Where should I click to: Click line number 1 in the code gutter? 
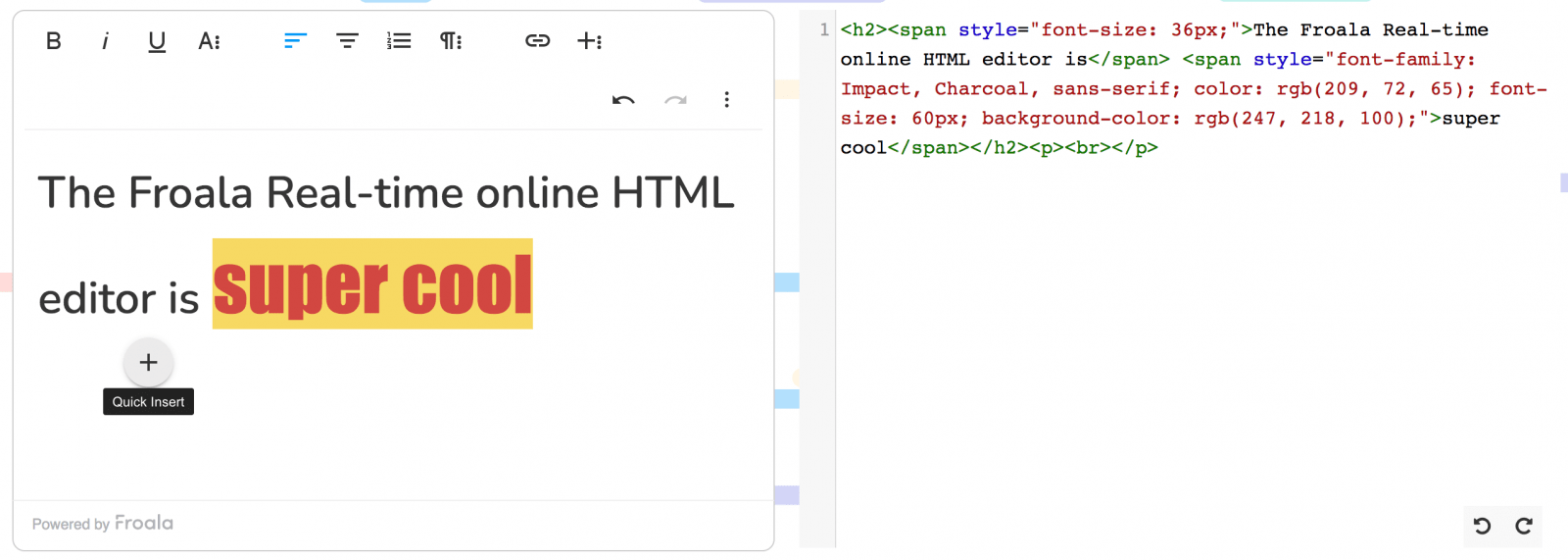click(824, 30)
